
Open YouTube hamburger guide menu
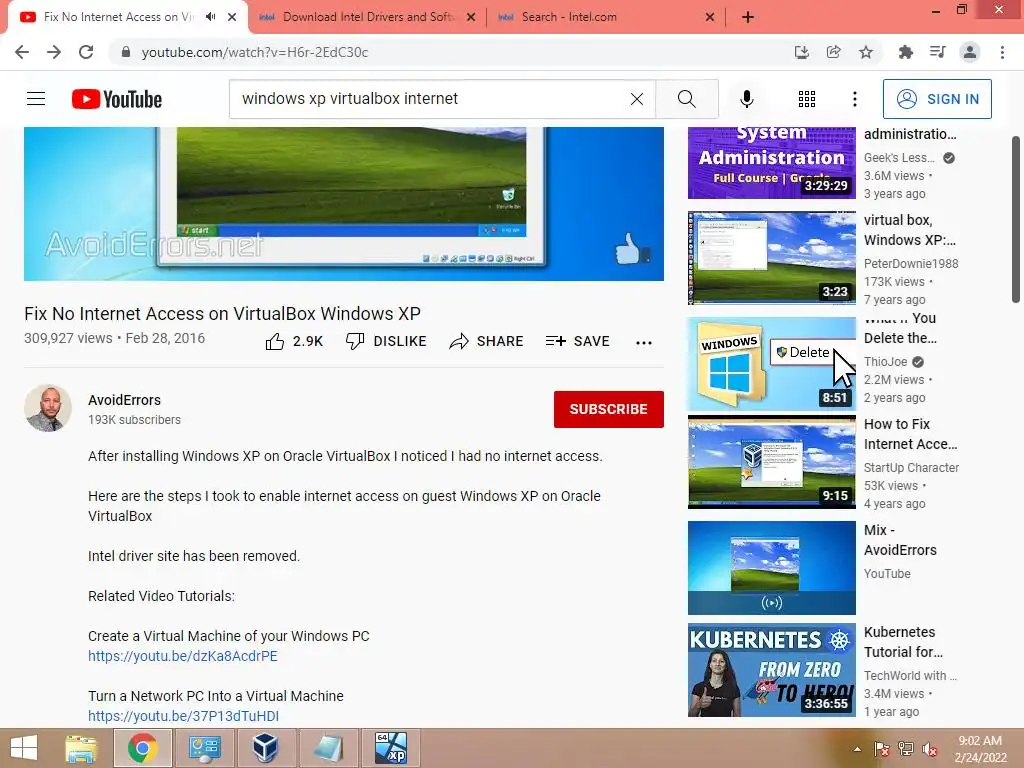[x=36, y=99]
